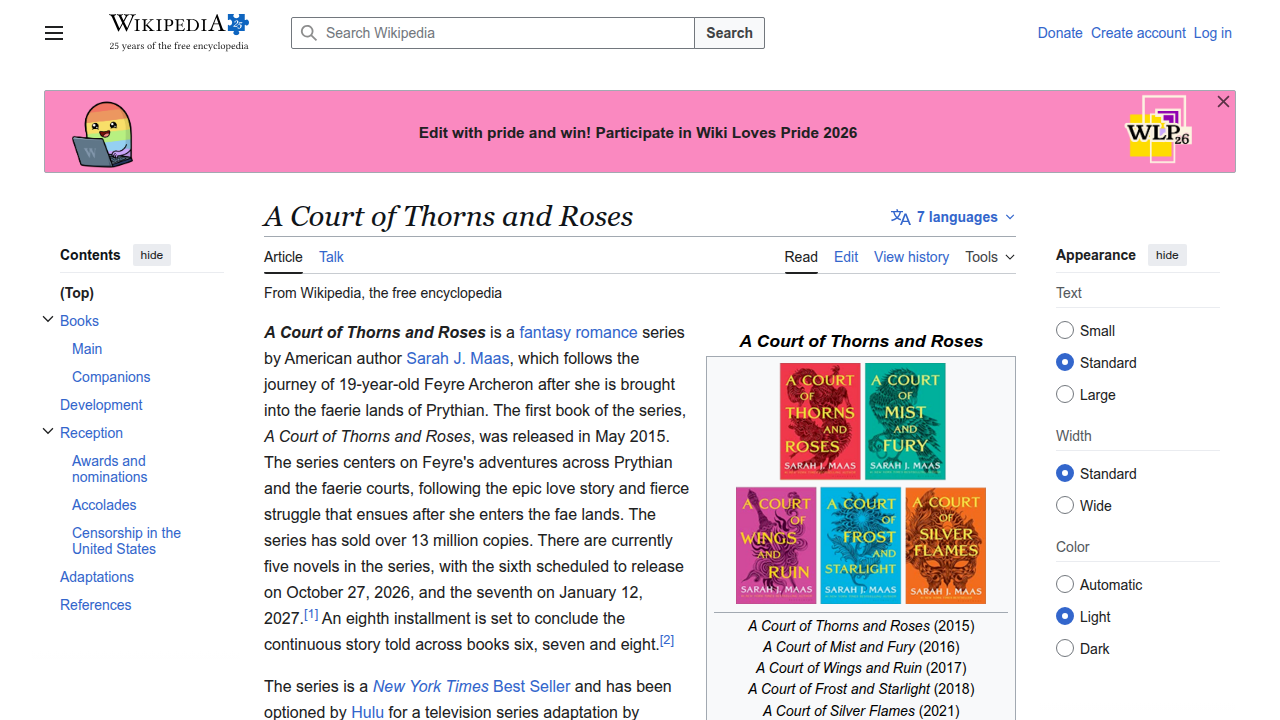
Task: Collapse the Books contents section
Action: coord(48,320)
